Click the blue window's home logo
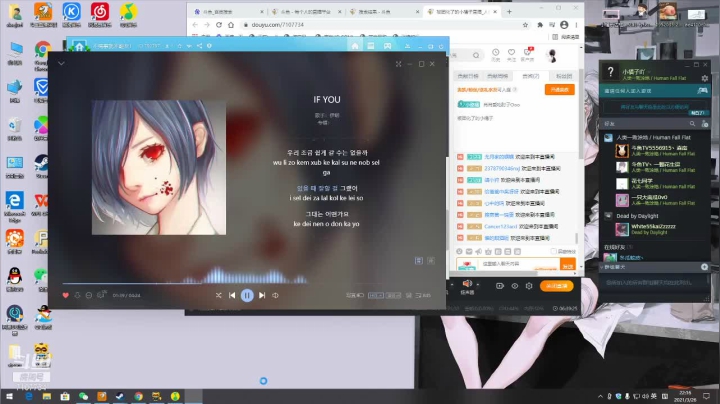The width and height of the screenshot is (720, 404). (79, 46)
